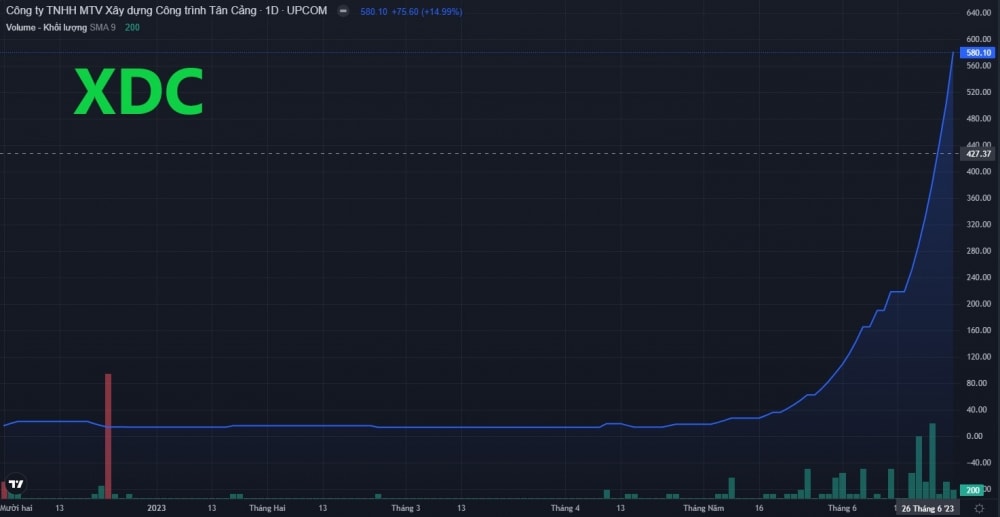Click the Tháng 3 time axis label
The height and width of the screenshot is (517, 1000).
tap(406, 508)
